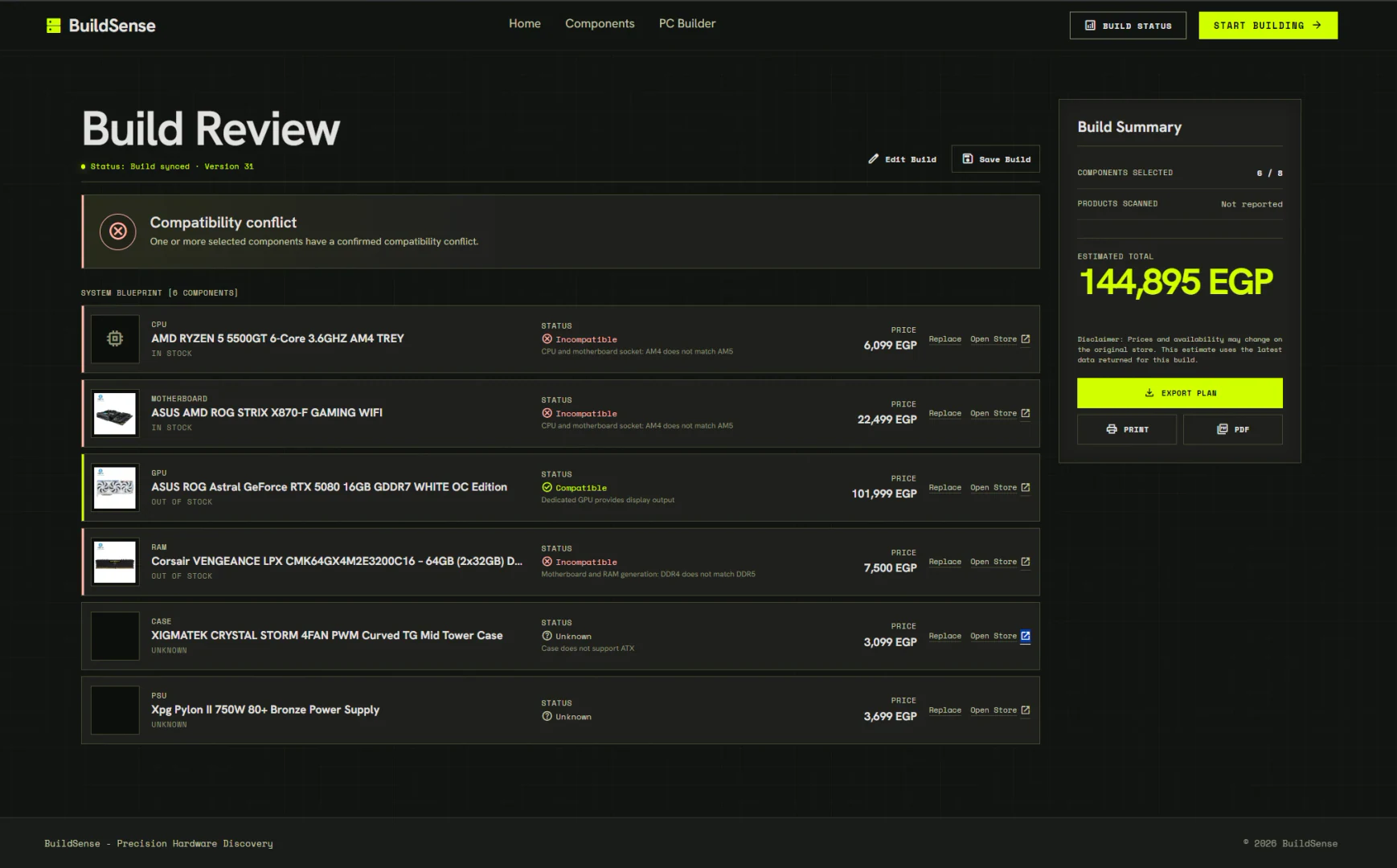The image size is (1397, 868).
Task: Click Xpg Pylon II 750W name
Action: [265, 710]
